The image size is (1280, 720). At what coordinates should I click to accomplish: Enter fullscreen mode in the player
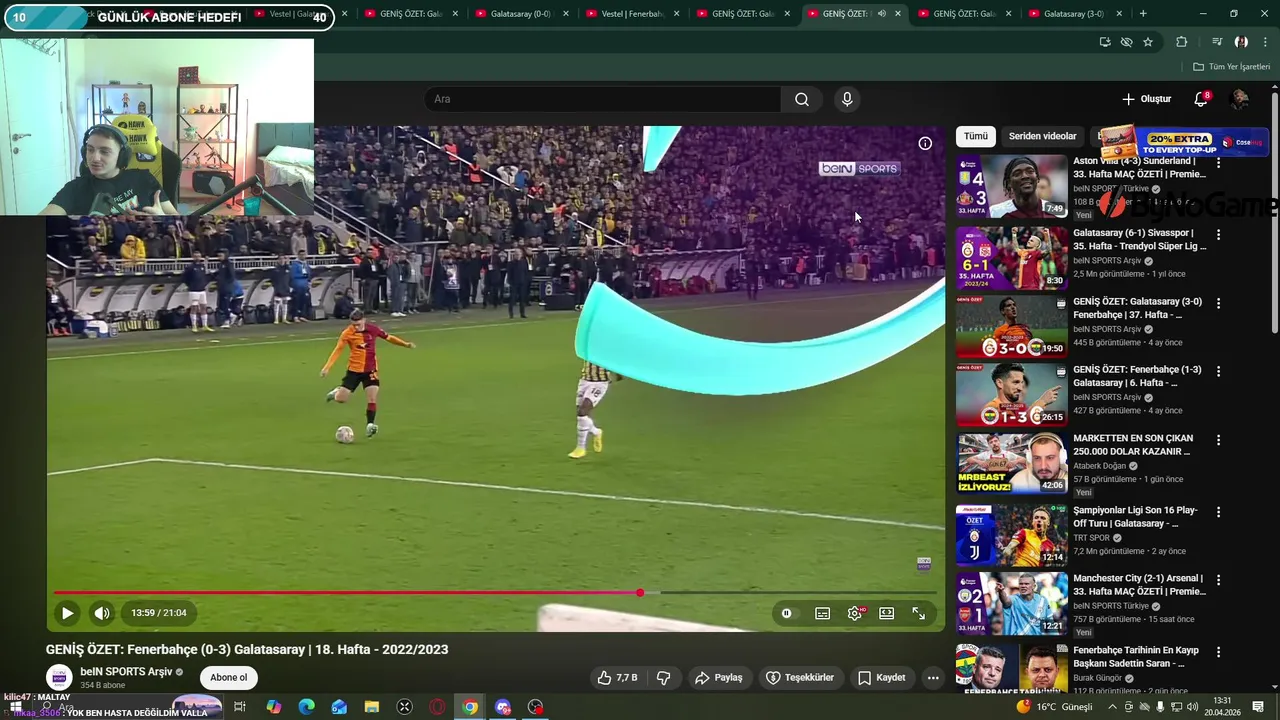919,613
